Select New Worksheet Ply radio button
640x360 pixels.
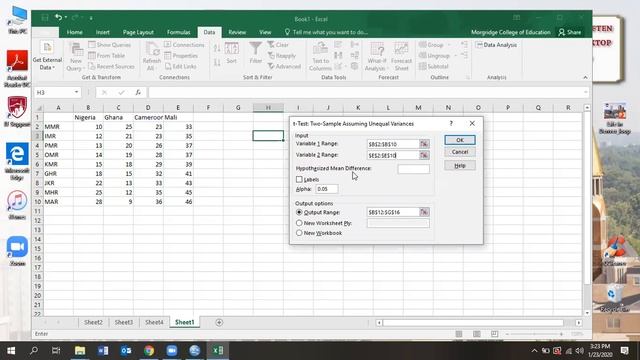pyautogui.click(x=299, y=223)
